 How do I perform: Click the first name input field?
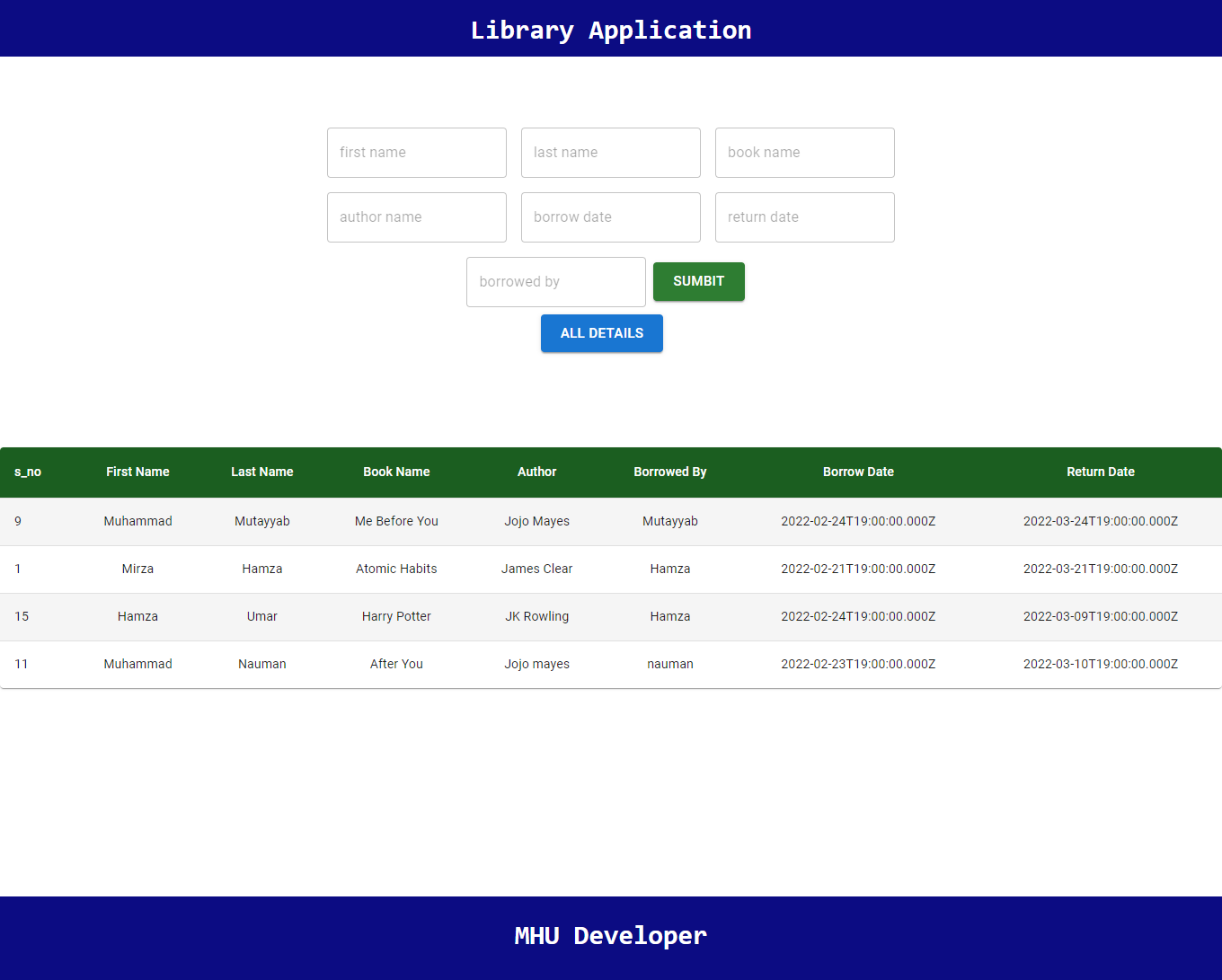click(x=417, y=153)
